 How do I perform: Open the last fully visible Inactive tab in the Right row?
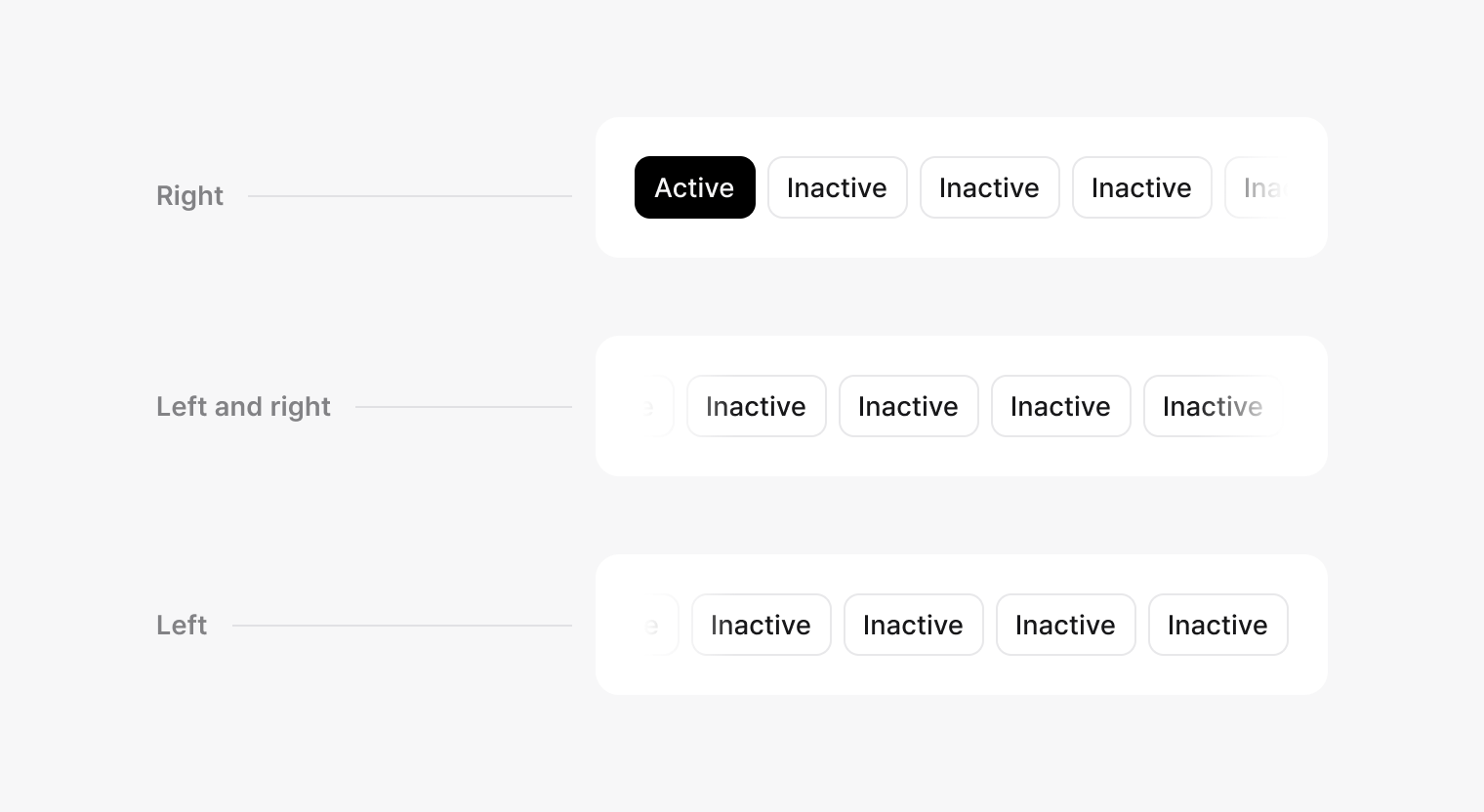(1141, 187)
